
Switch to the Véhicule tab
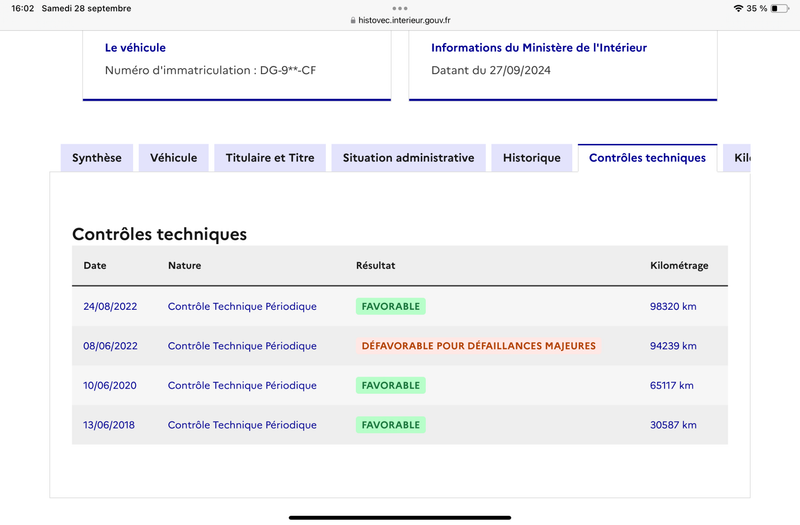click(173, 158)
